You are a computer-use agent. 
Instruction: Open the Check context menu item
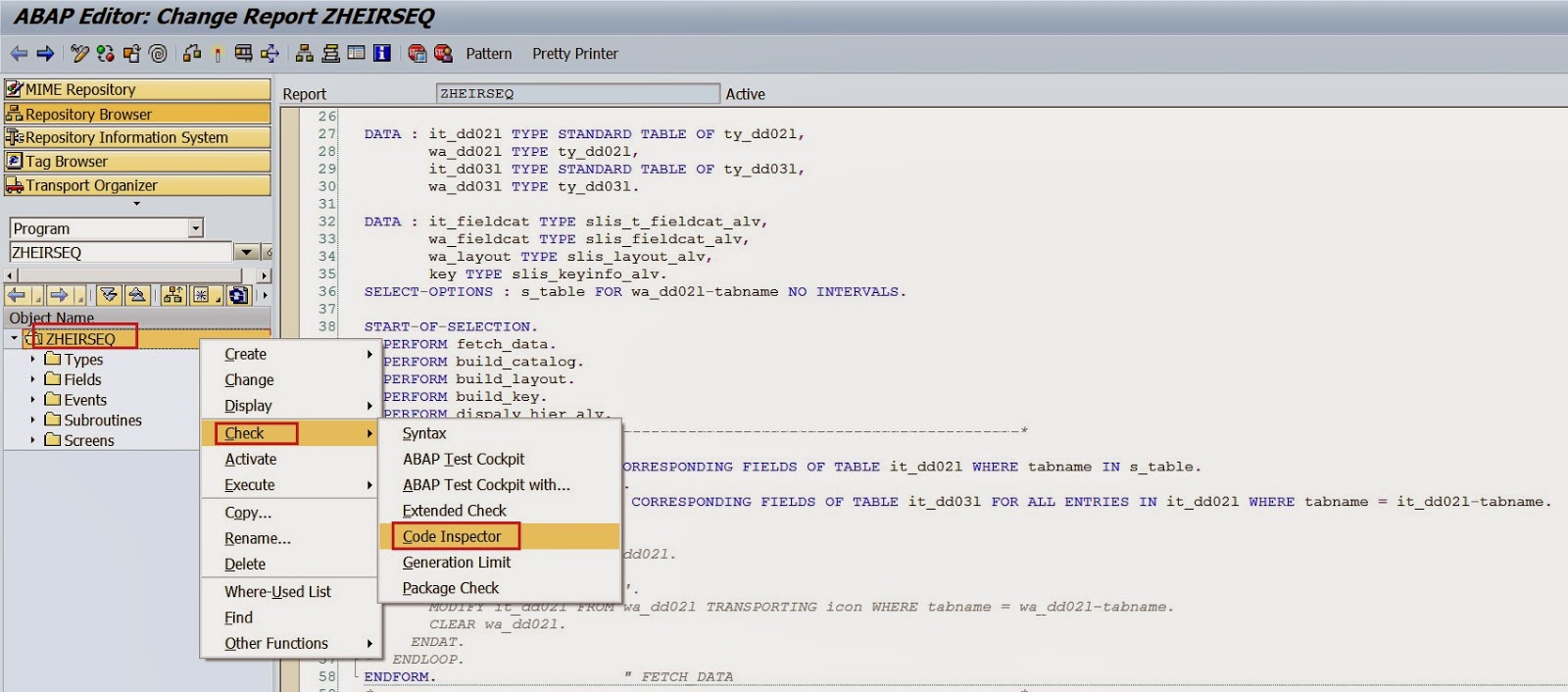point(290,433)
